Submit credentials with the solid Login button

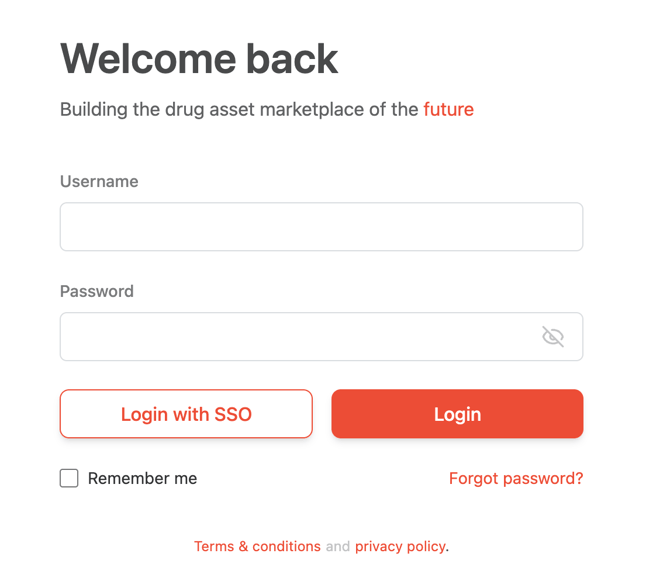point(457,414)
